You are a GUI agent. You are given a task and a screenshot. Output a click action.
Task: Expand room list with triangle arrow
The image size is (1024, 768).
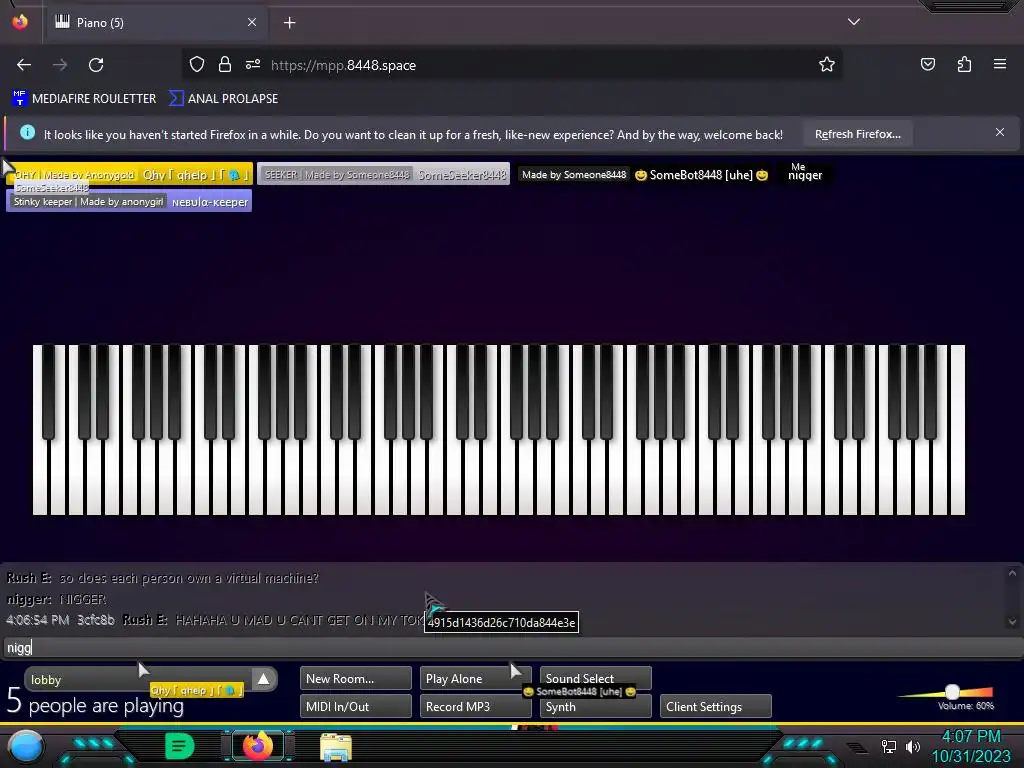pos(263,679)
